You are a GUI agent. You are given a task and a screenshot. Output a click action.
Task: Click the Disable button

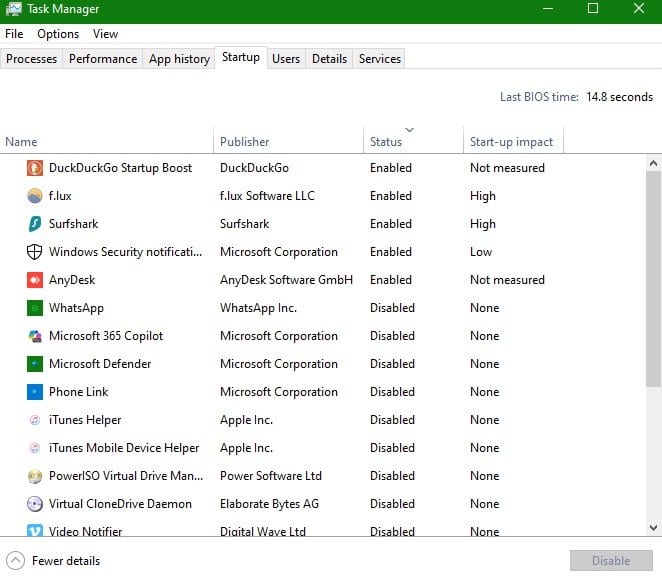tap(611, 561)
